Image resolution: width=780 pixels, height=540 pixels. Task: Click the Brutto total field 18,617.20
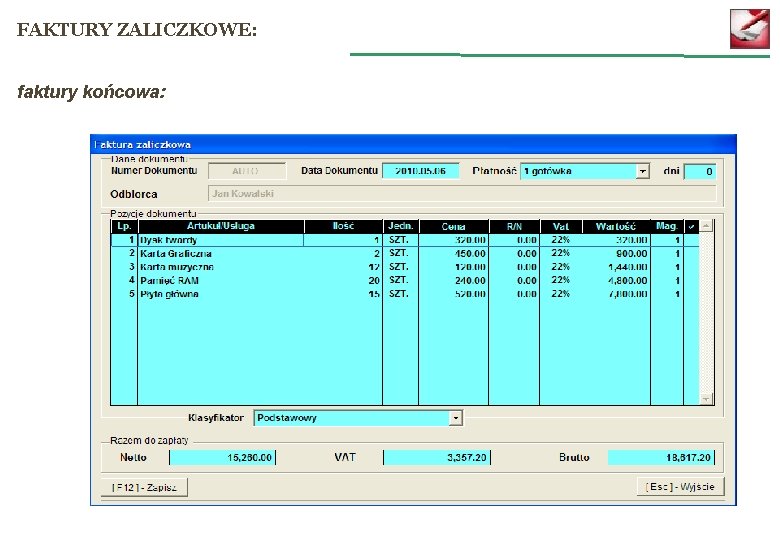(x=661, y=457)
